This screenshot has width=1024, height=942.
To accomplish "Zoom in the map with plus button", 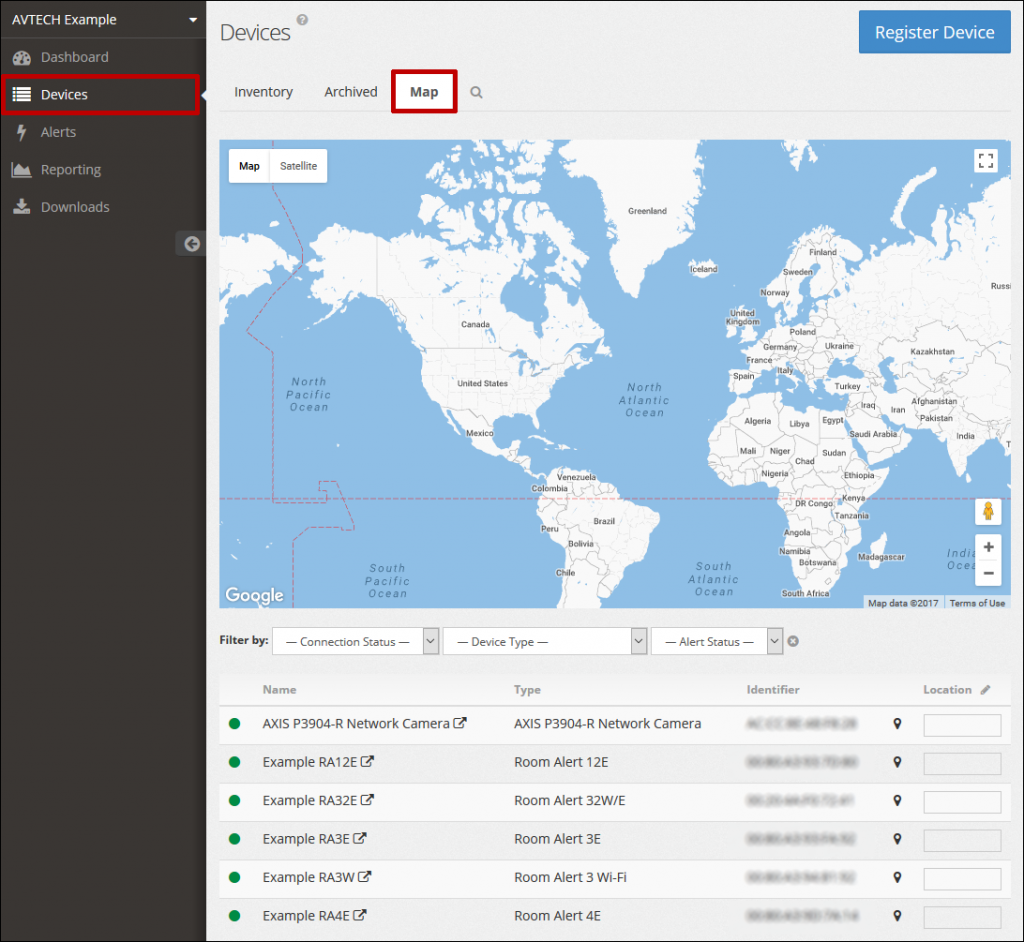I will click(988, 547).
